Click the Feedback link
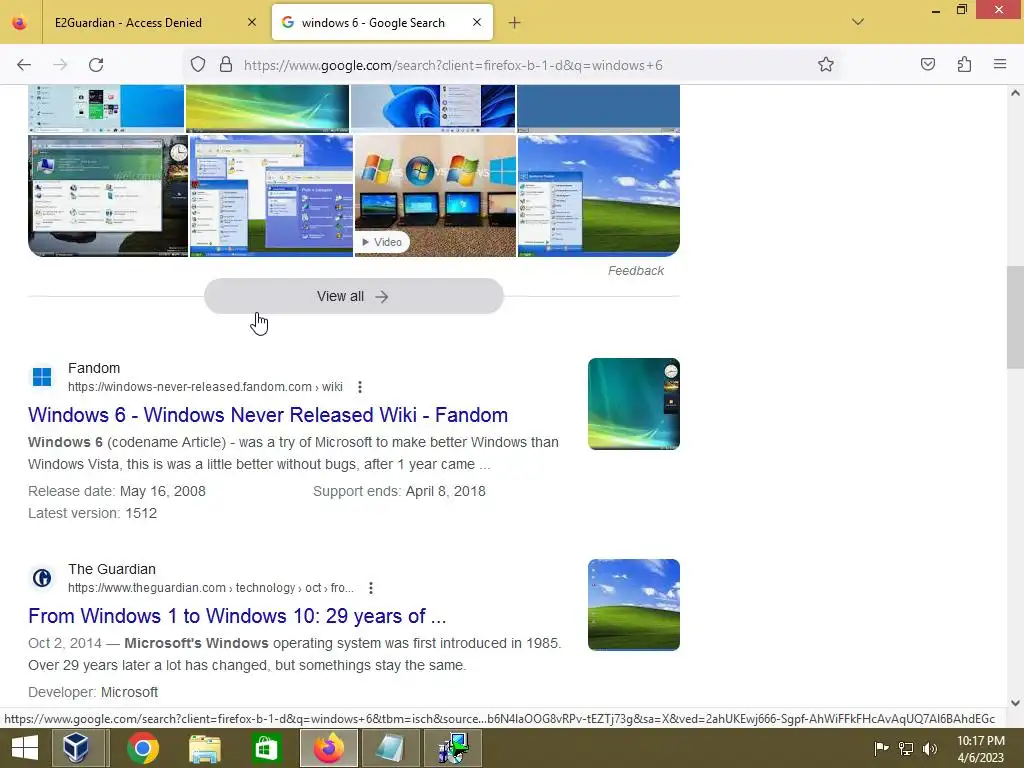 tap(636, 271)
